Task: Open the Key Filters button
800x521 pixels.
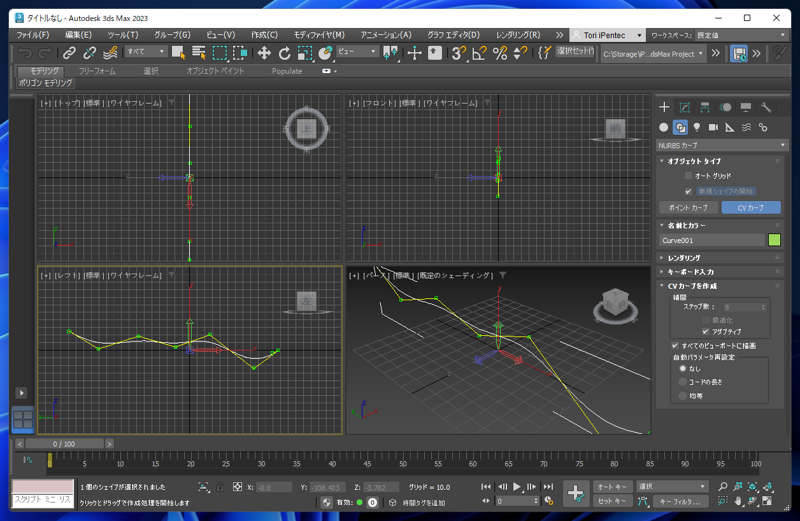Action: (x=680, y=501)
